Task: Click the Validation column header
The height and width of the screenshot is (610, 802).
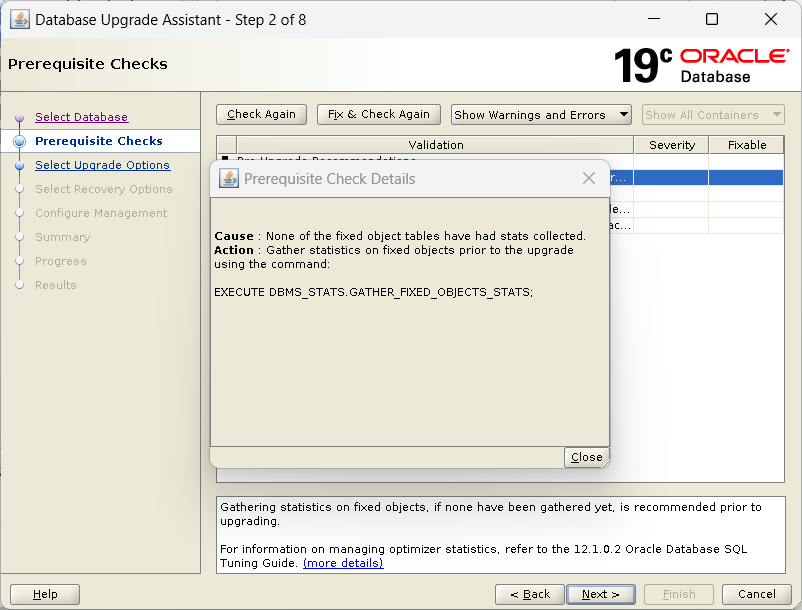Action: [x=435, y=145]
